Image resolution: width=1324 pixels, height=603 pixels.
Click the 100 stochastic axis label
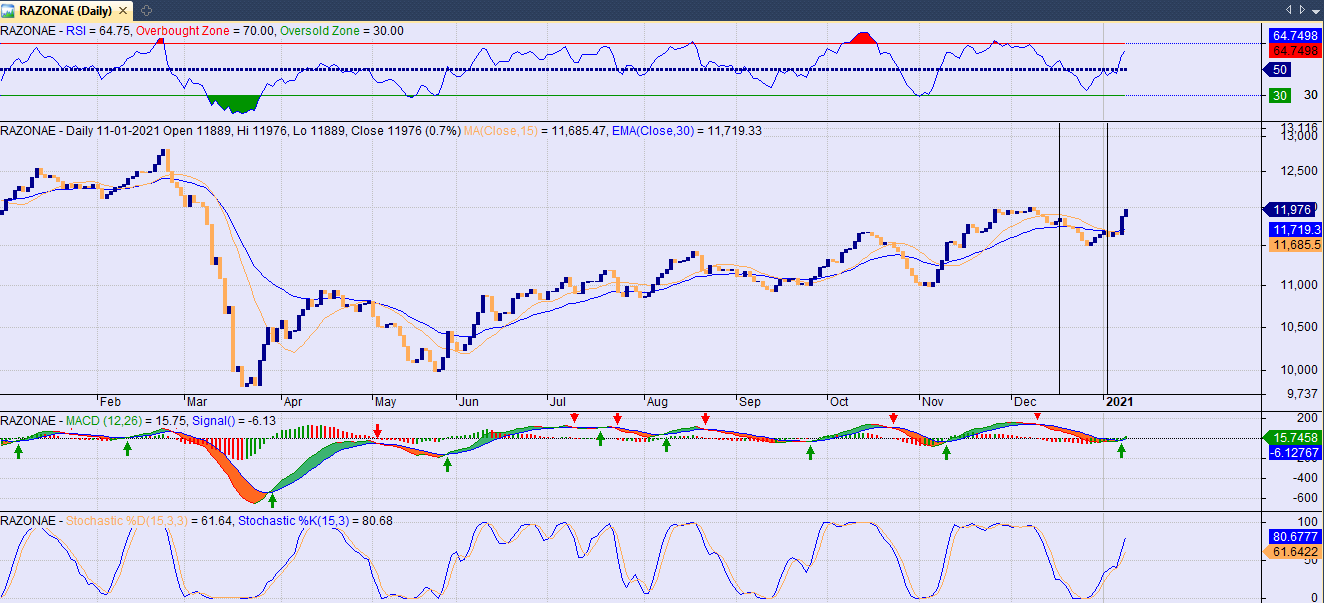pyautogui.click(x=1306, y=522)
